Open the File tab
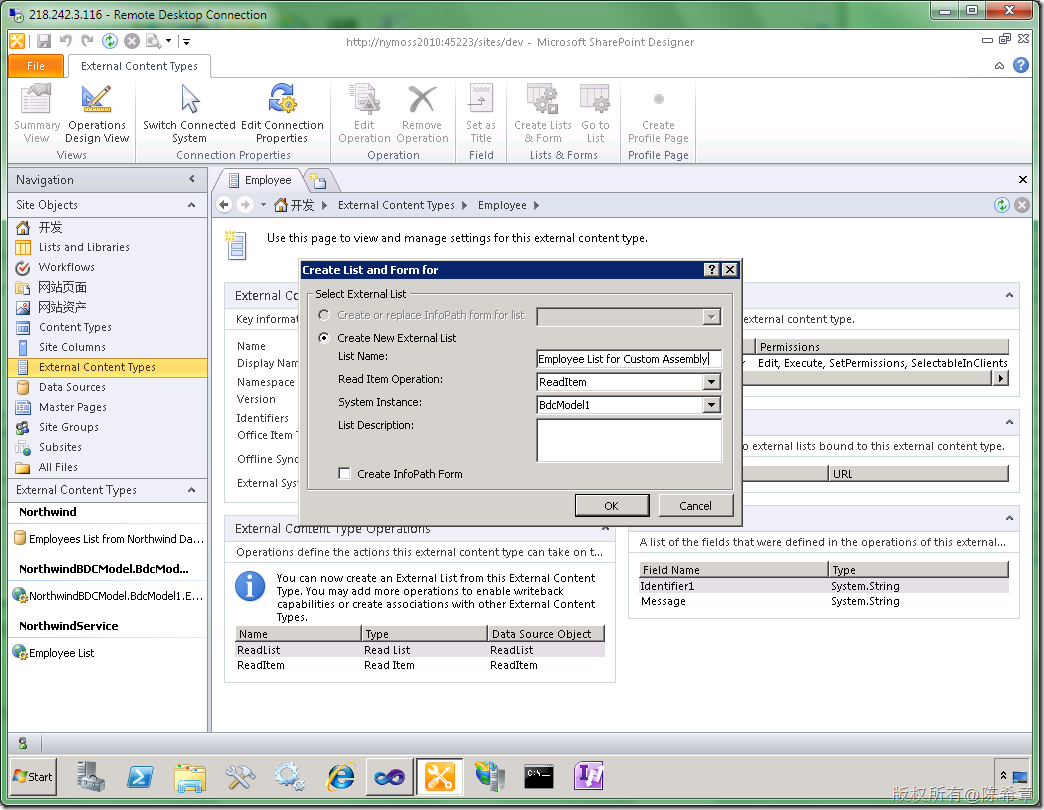Viewport: 1044px width, 810px height. (x=36, y=66)
